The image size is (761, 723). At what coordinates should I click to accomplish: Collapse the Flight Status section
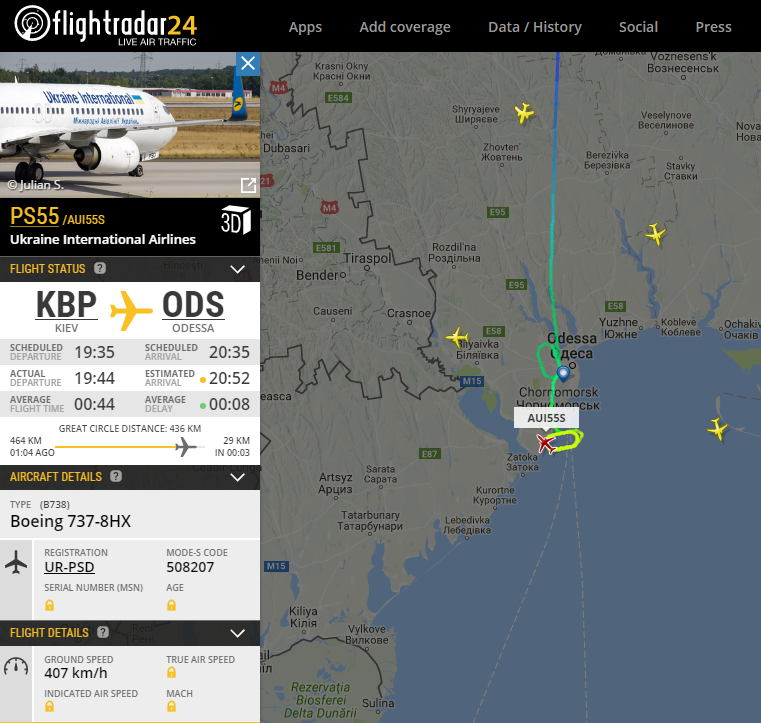point(237,269)
